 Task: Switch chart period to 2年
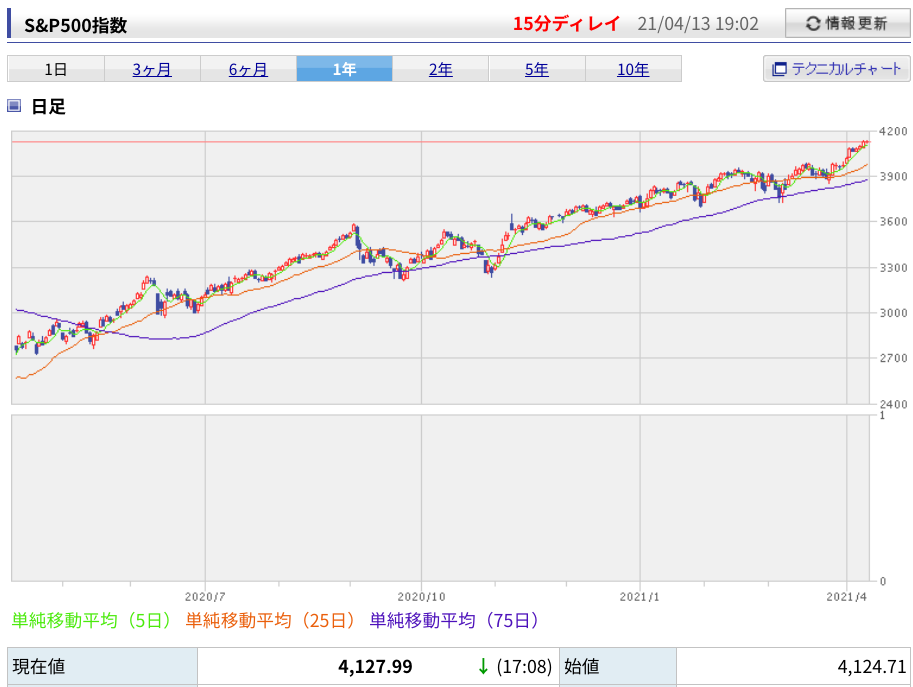[x=441, y=69]
